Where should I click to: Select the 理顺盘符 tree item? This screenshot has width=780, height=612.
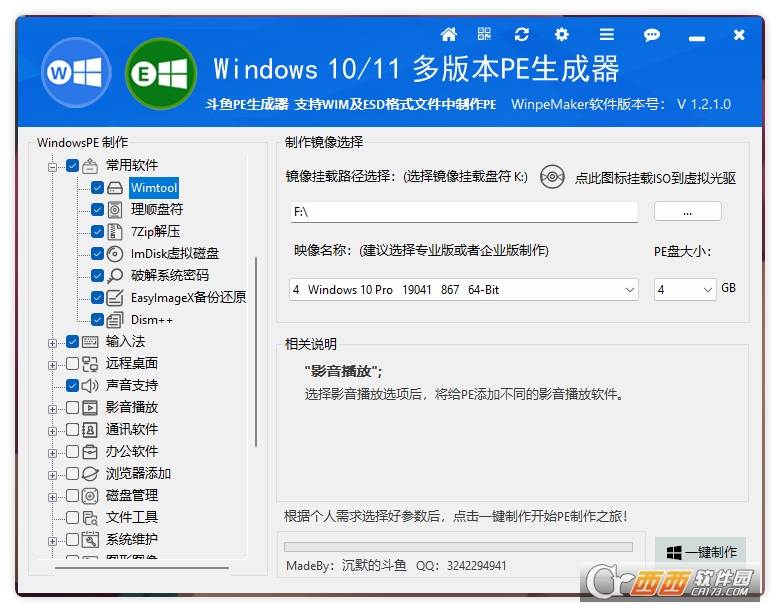click(157, 209)
